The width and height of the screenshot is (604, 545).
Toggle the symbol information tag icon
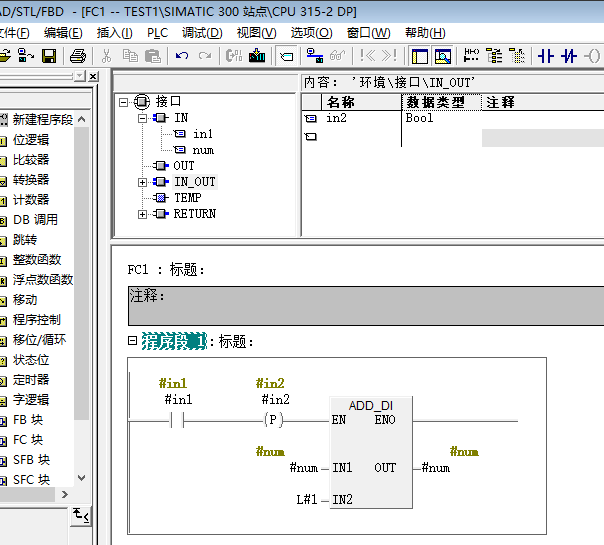[x=286, y=57]
